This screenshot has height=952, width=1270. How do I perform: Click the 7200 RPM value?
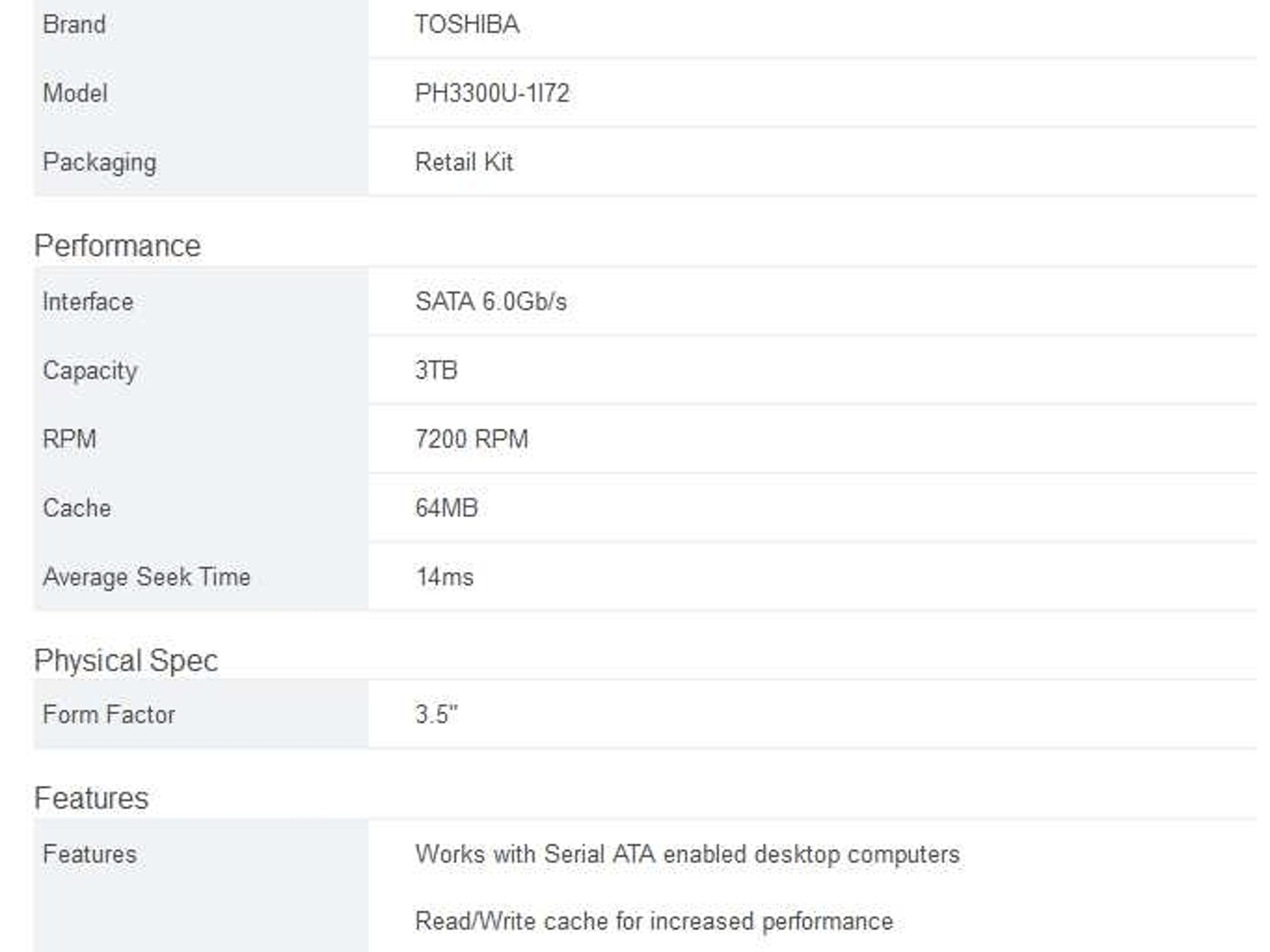[x=471, y=439]
